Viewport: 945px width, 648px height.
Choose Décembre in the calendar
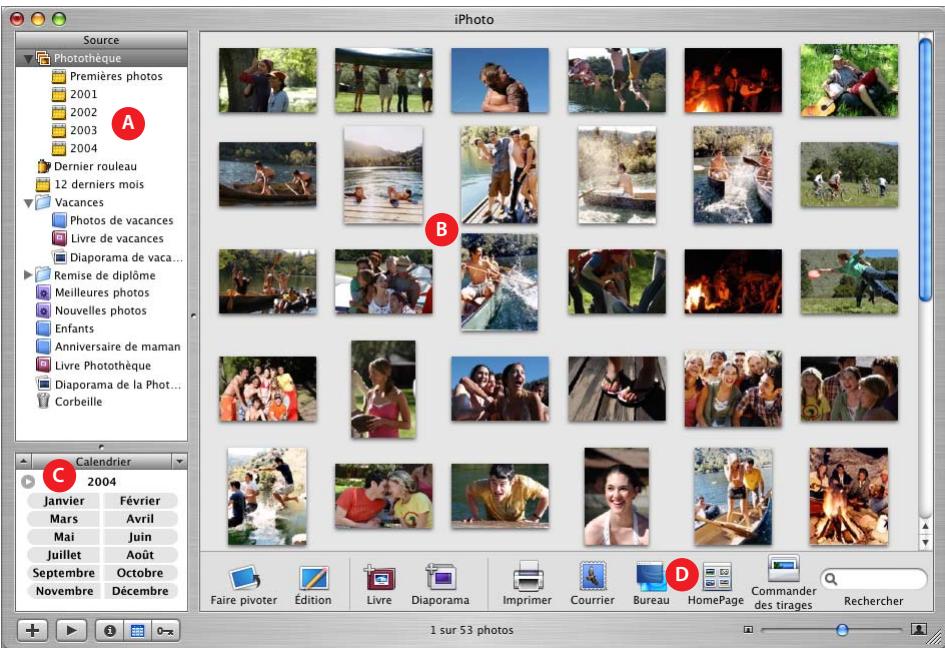pyautogui.click(x=140, y=591)
